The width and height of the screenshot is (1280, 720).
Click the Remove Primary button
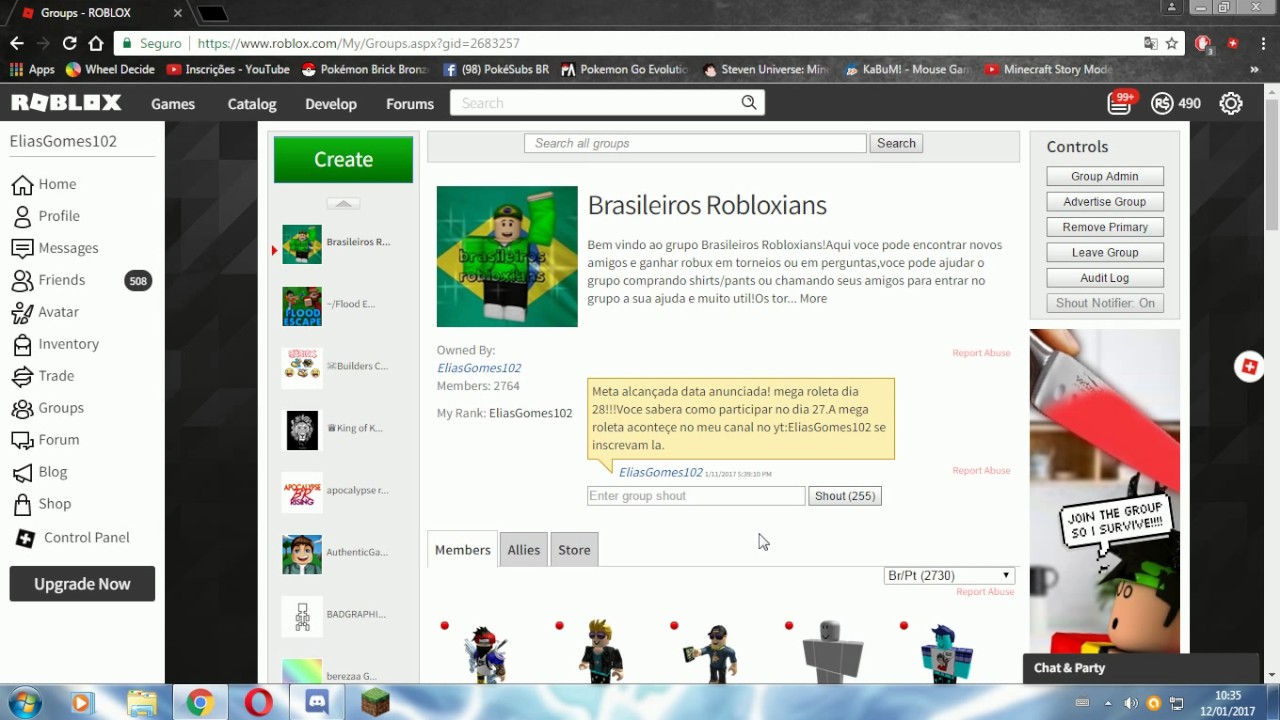1105,227
